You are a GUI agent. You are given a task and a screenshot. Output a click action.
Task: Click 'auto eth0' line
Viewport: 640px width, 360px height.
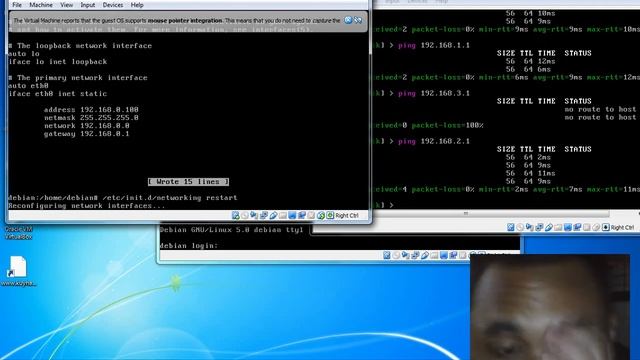[28, 86]
